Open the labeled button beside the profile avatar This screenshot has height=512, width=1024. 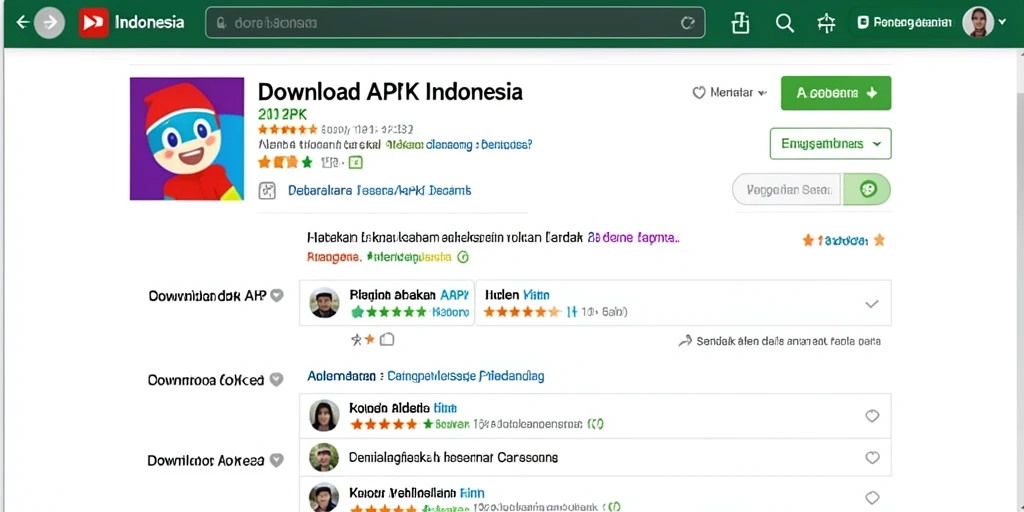[x=904, y=23]
